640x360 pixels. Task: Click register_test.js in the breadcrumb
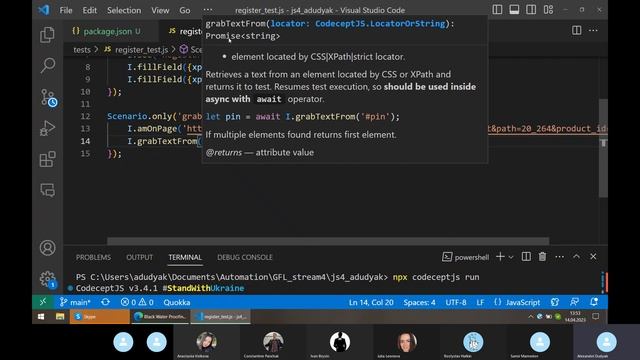coord(141,50)
